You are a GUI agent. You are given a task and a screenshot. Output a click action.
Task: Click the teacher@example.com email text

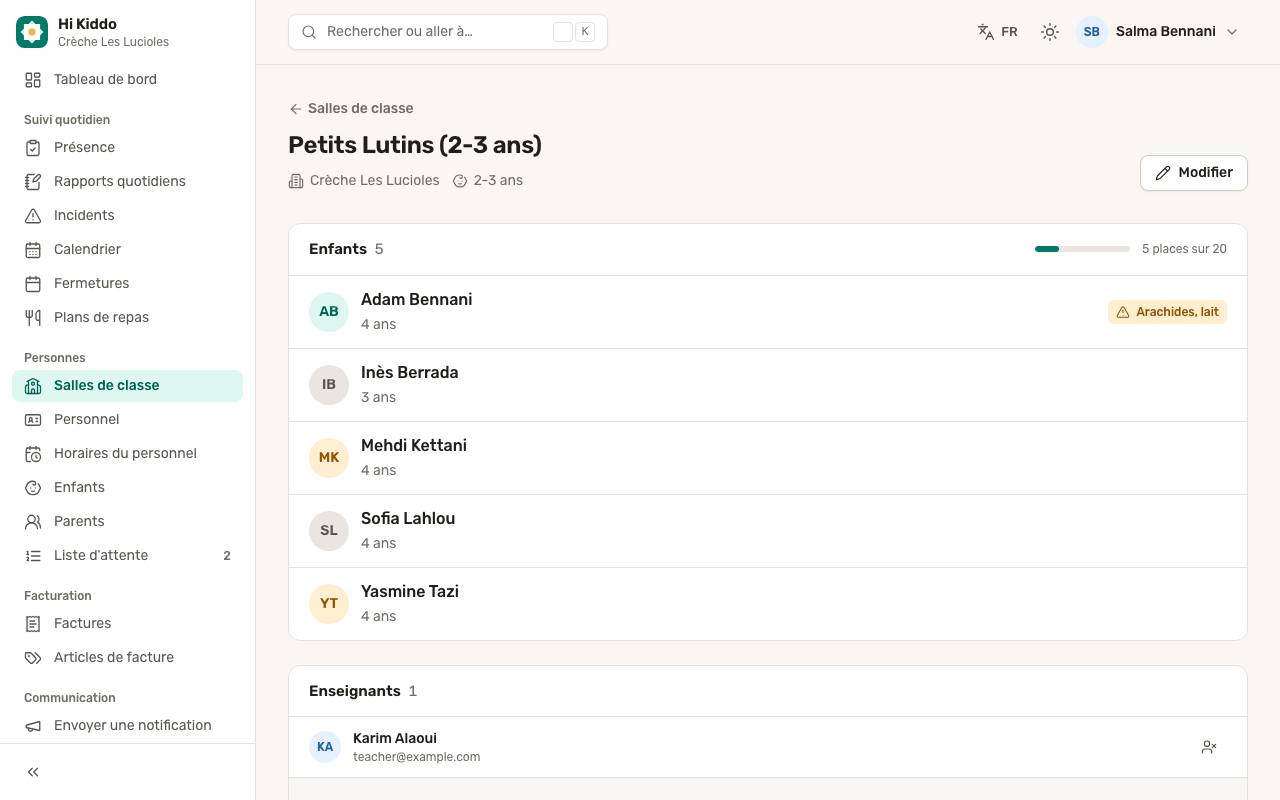click(416, 757)
